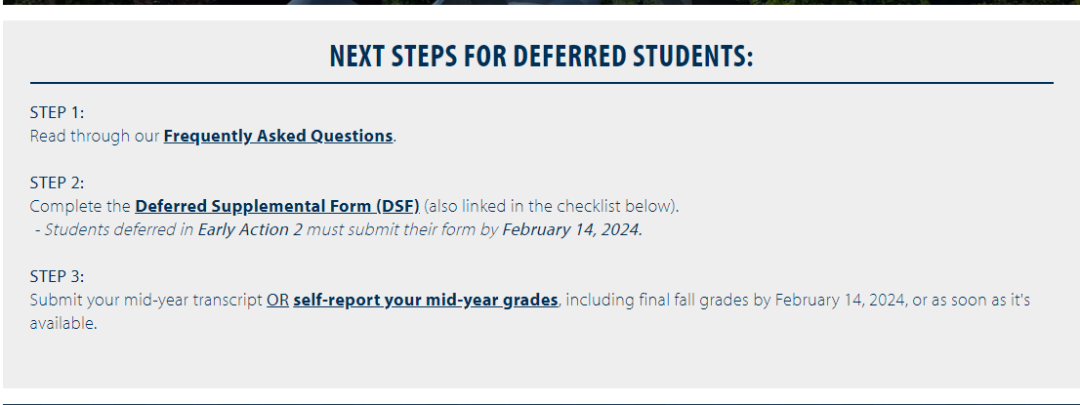Screen dimensions: 1080x405
Task: Click the 'Read through our' text
Action: 94,136
